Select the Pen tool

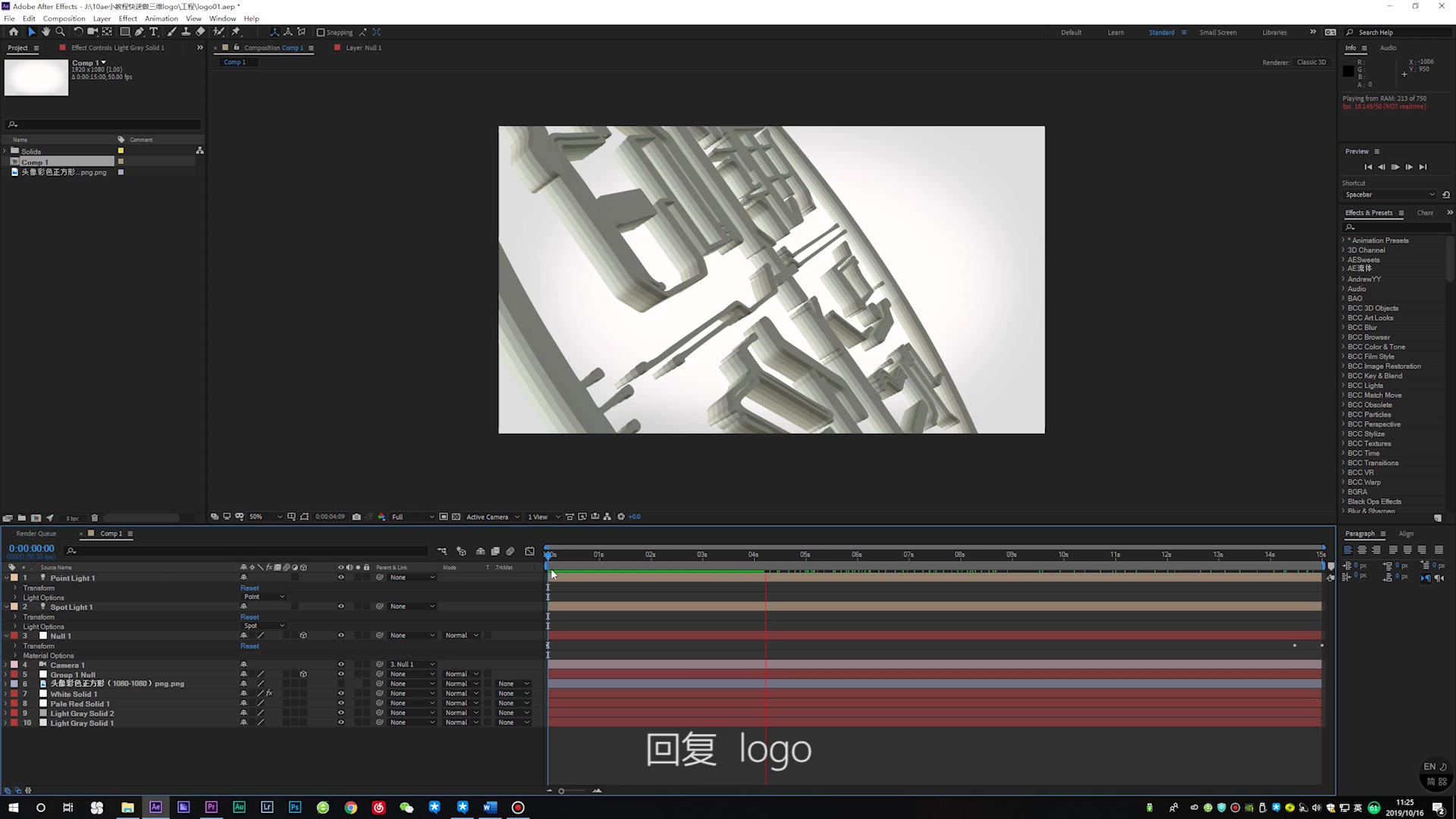coord(140,33)
